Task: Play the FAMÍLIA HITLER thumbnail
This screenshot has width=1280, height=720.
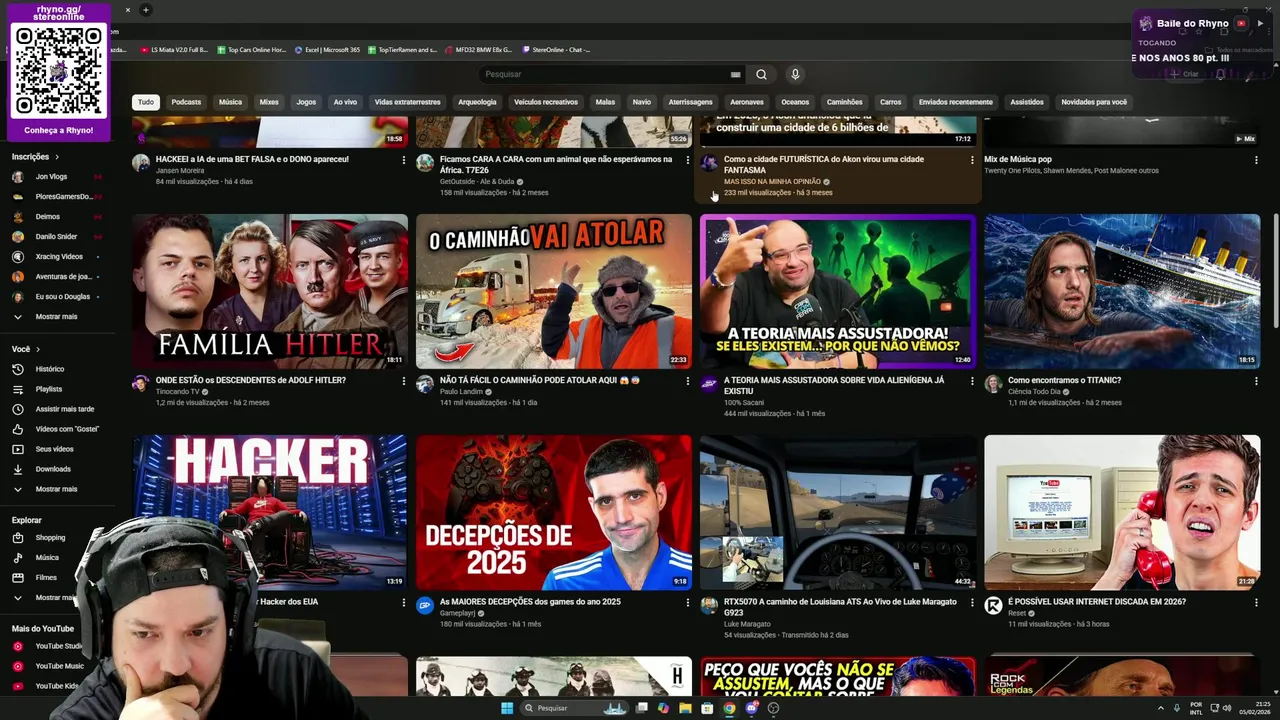Action: [270, 291]
